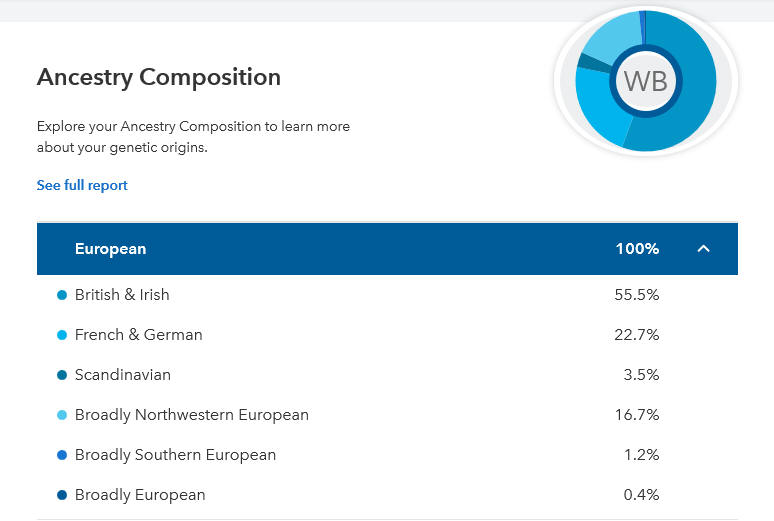Open the See full report link

(x=82, y=185)
